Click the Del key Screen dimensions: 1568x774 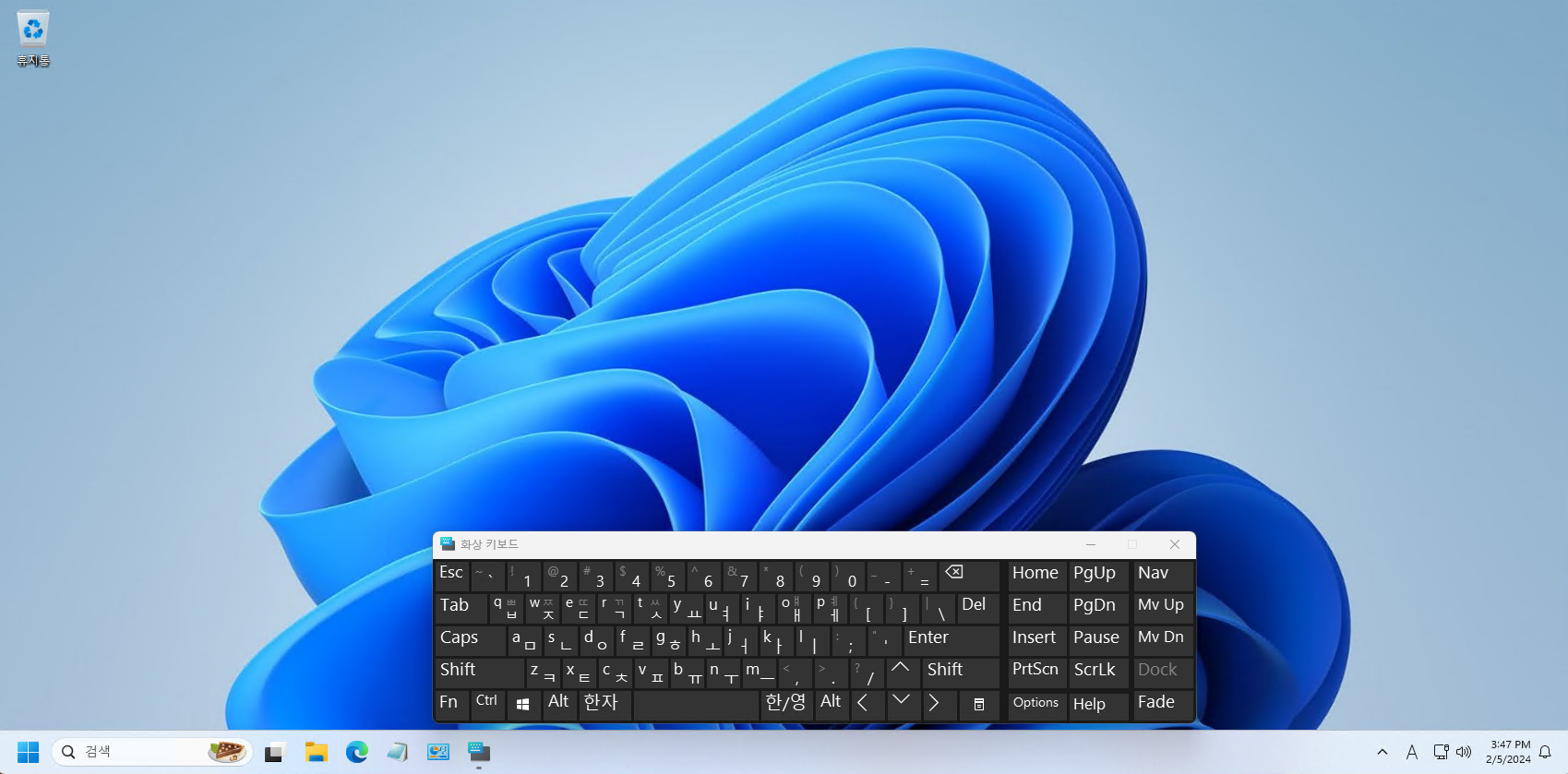click(x=978, y=608)
